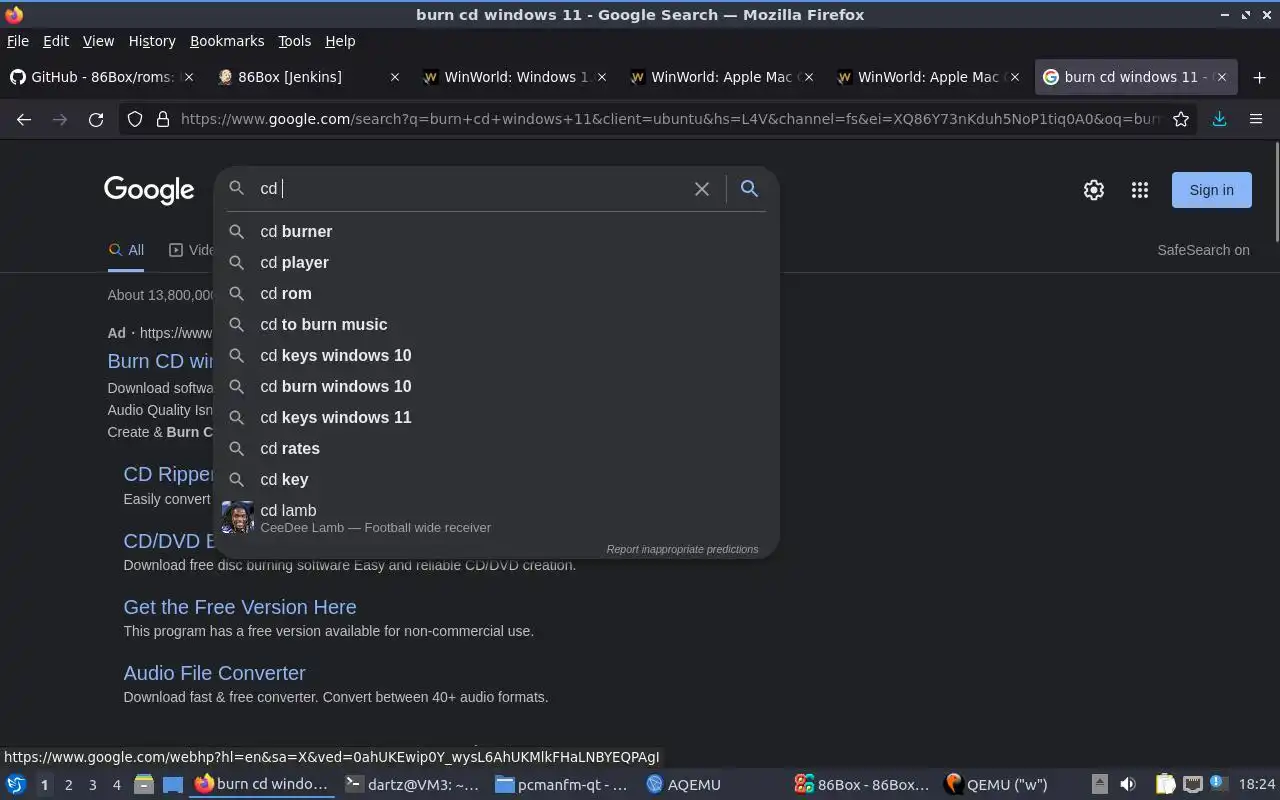Screen dimensions: 1280x800
Task: Open the Edit menu
Action: pyautogui.click(x=55, y=41)
